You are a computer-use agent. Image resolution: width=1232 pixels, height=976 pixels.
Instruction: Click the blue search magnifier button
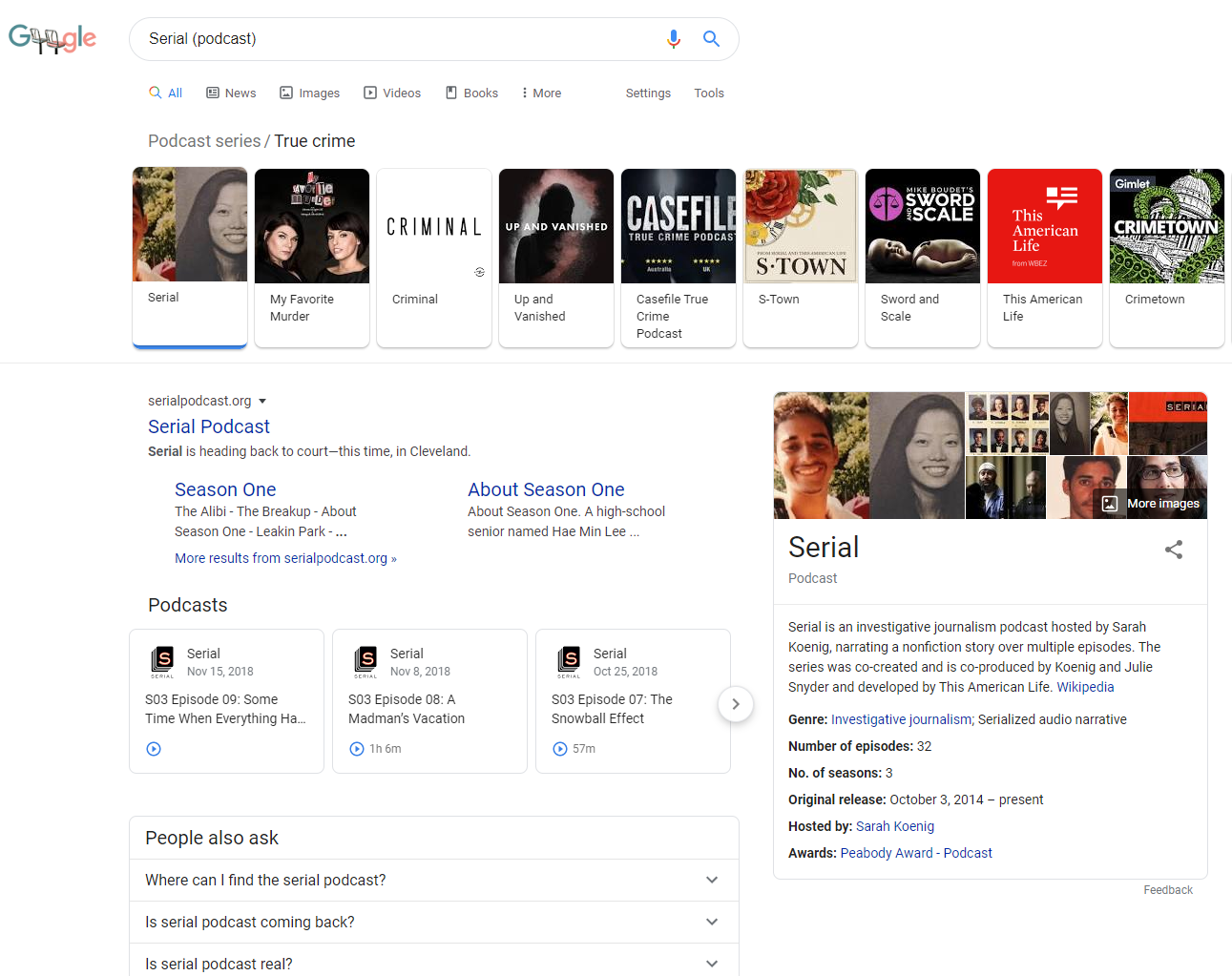pyautogui.click(x=711, y=39)
